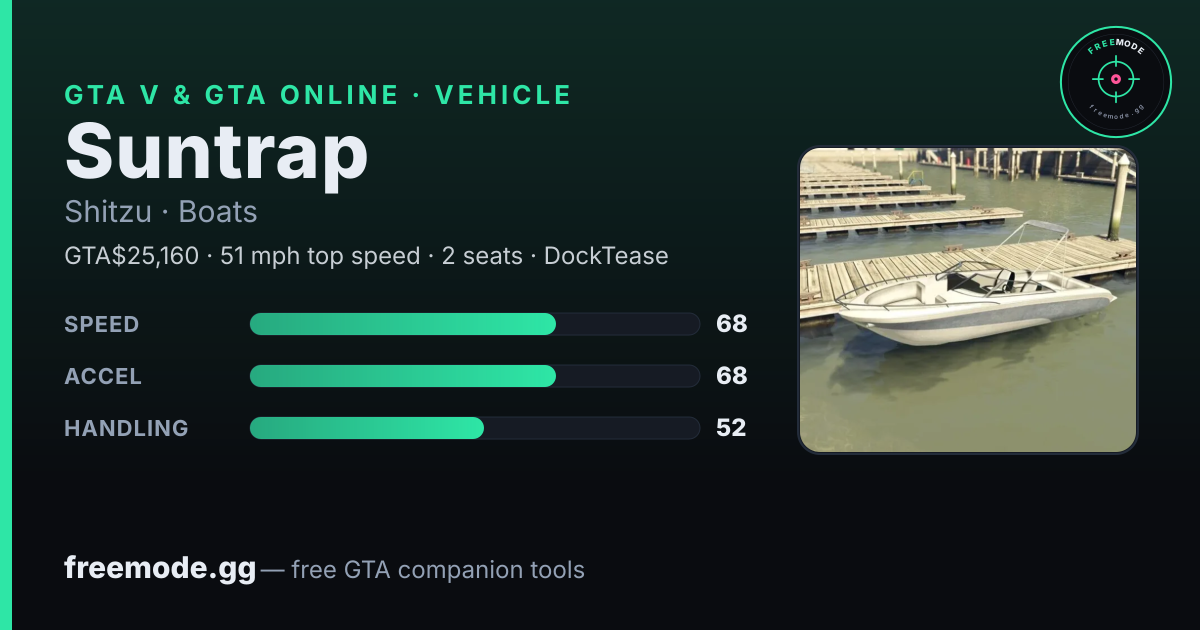Viewport: 1200px width, 630px height.
Task: Click the Freemode crosshair logo icon
Action: (x=1115, y=82)
